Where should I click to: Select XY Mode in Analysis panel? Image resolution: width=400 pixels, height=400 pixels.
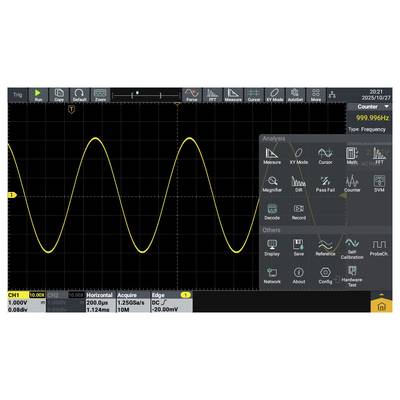(299, 156)
